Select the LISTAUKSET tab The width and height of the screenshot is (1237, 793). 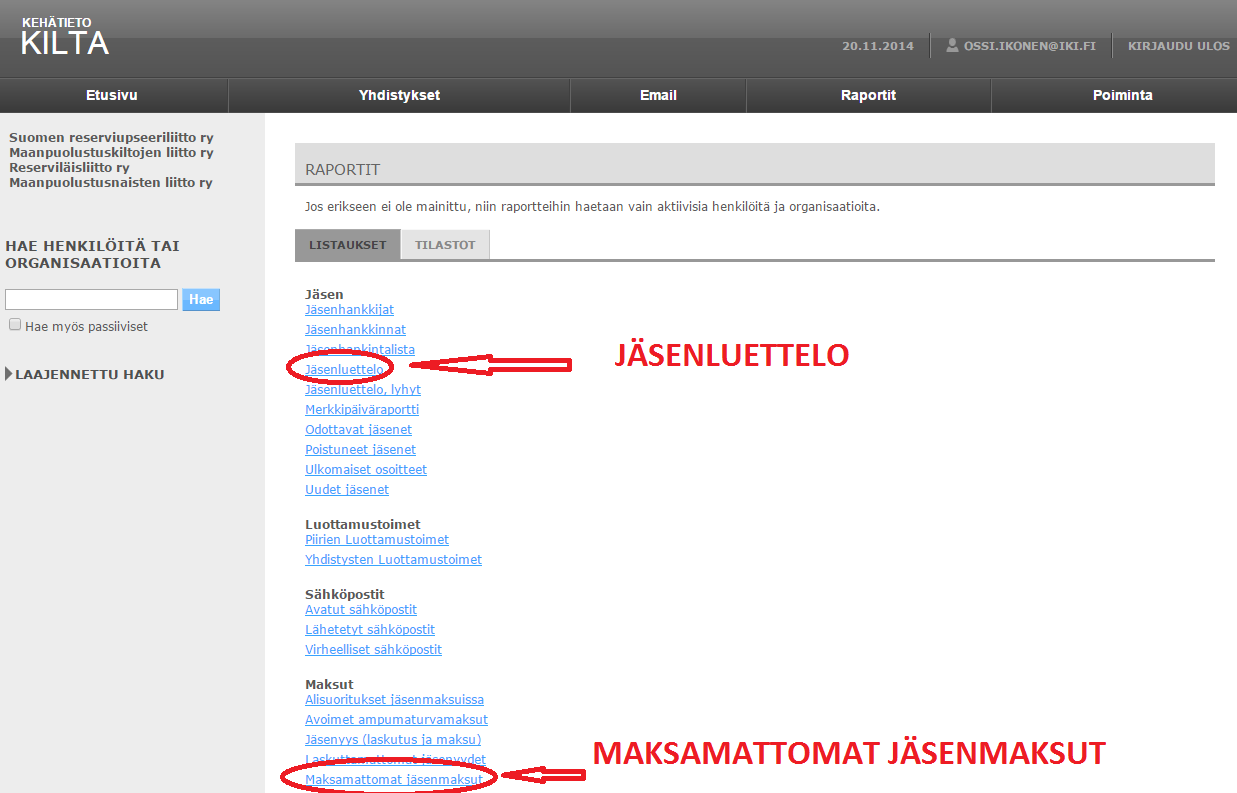[x=348, y=245]
